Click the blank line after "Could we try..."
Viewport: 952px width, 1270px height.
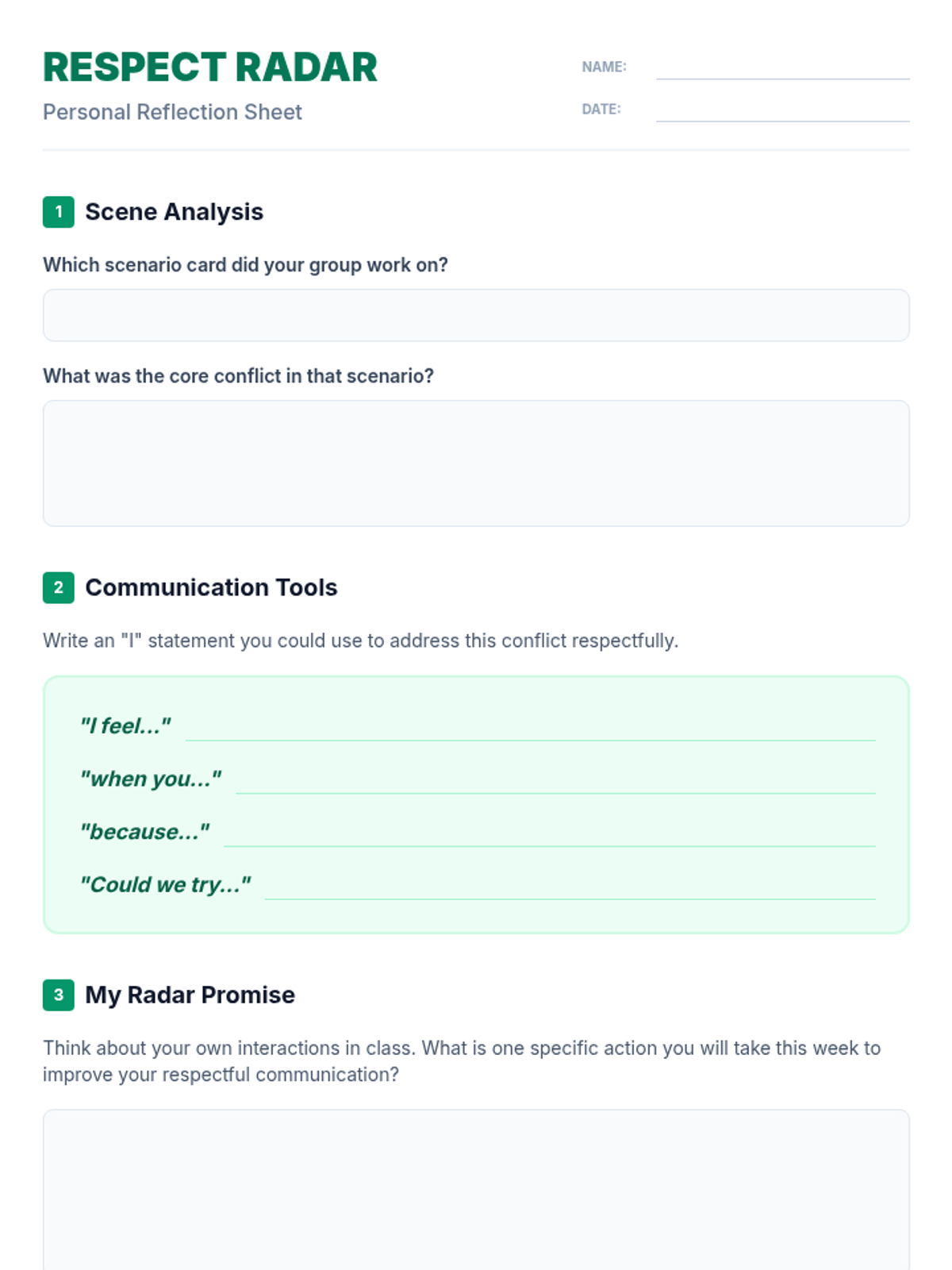point(570,887)
